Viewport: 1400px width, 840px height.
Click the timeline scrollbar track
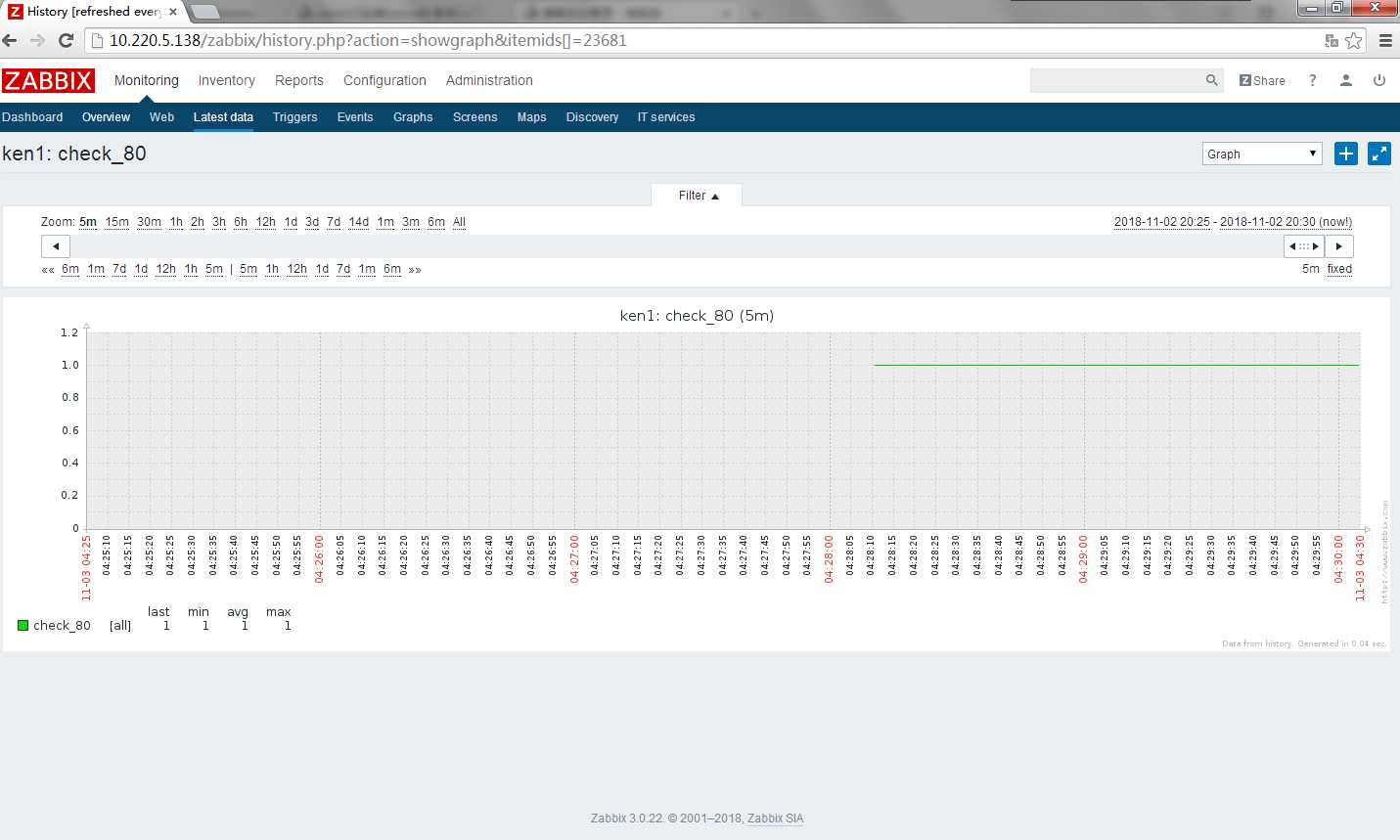click(675, 246)
